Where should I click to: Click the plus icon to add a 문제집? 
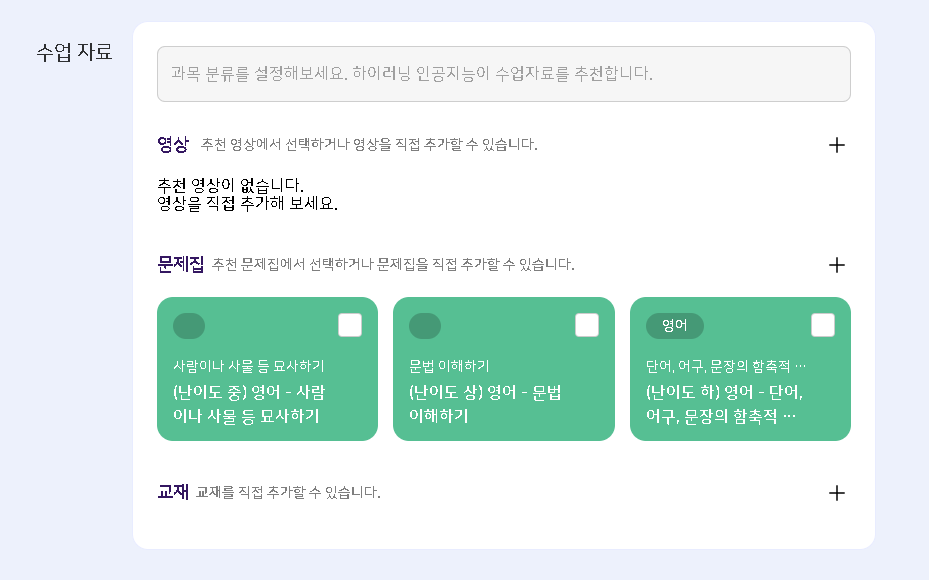[x=837, y=265]
